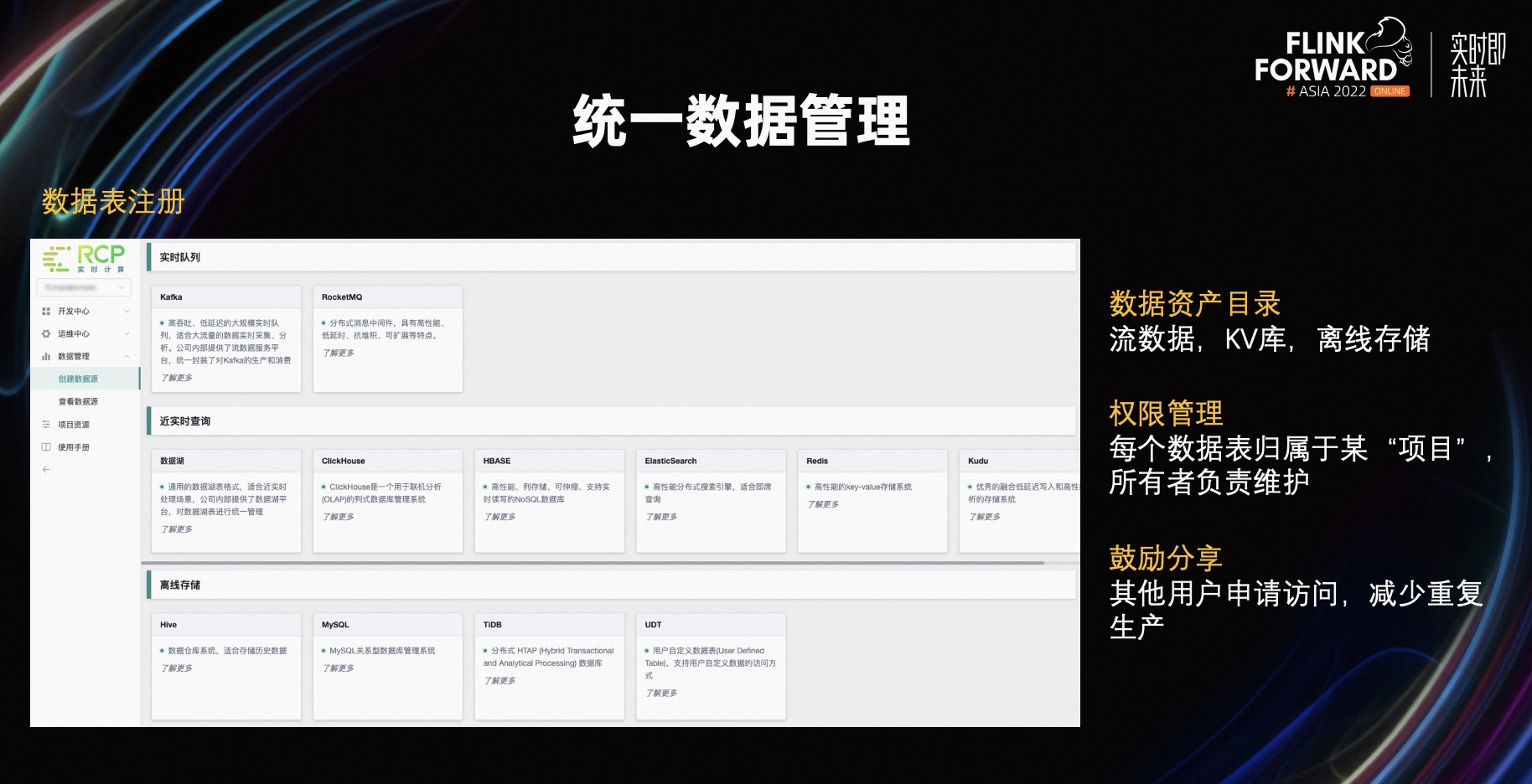This screenshot has width=1532, height=784.
Task: Expand the 运维中心 menu chevron
Action: (127, 334)
